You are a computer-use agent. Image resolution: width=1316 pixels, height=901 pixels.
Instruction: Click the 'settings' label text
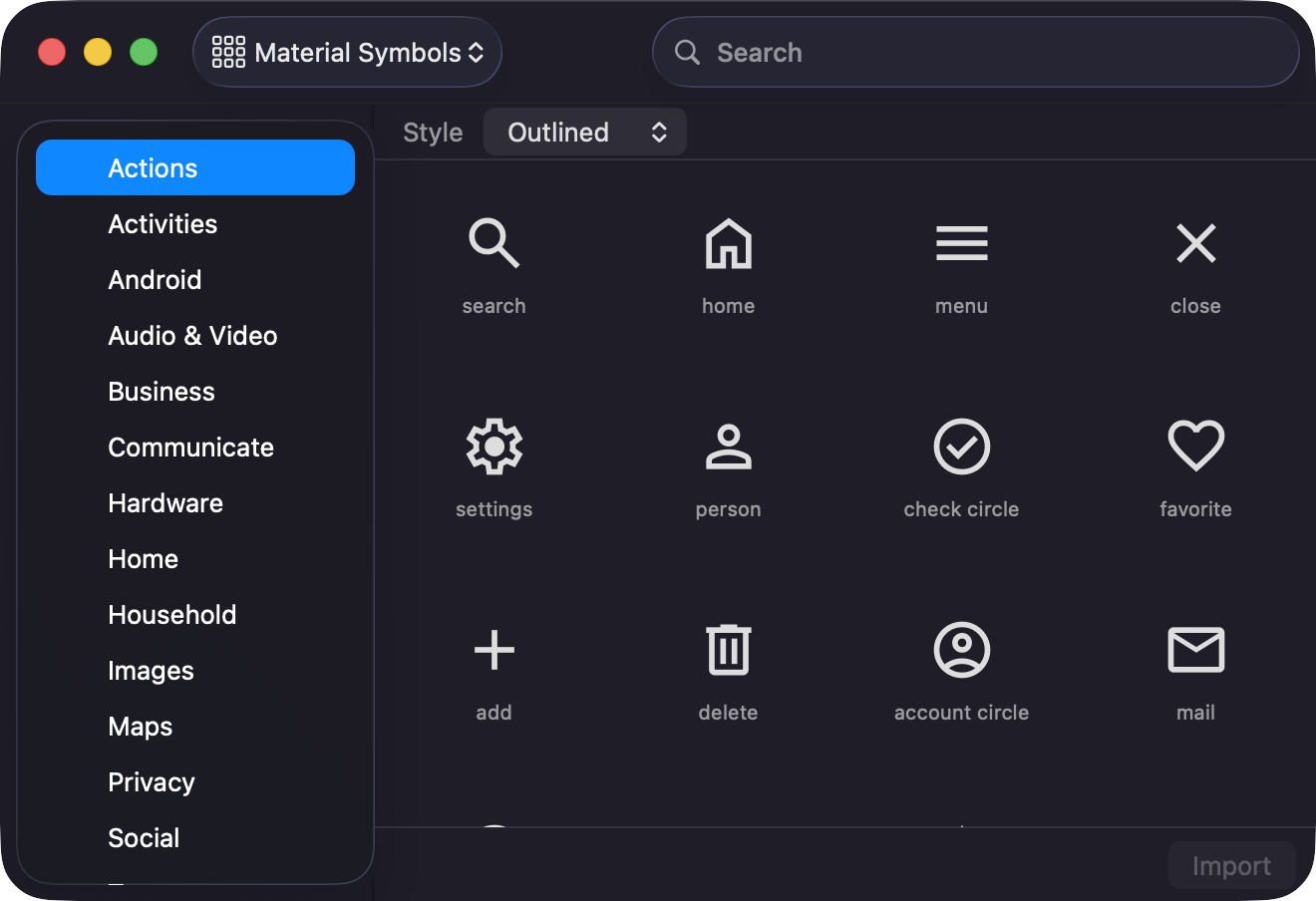point(493,509)
